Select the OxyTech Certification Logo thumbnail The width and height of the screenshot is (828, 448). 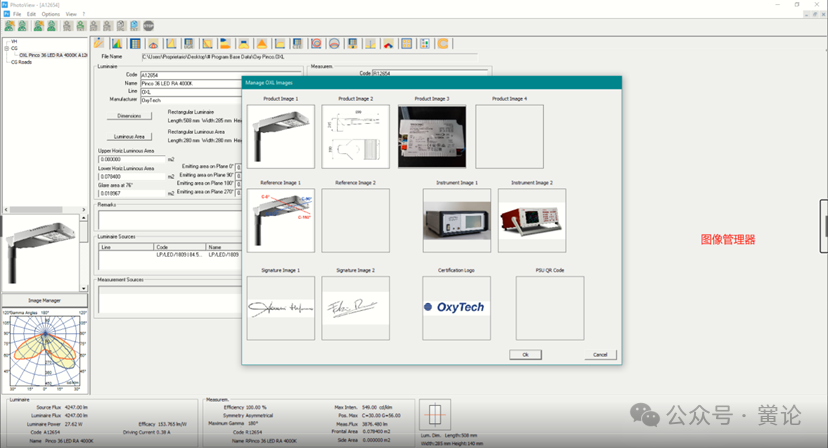pyautogui.click(x=457, y=308)
